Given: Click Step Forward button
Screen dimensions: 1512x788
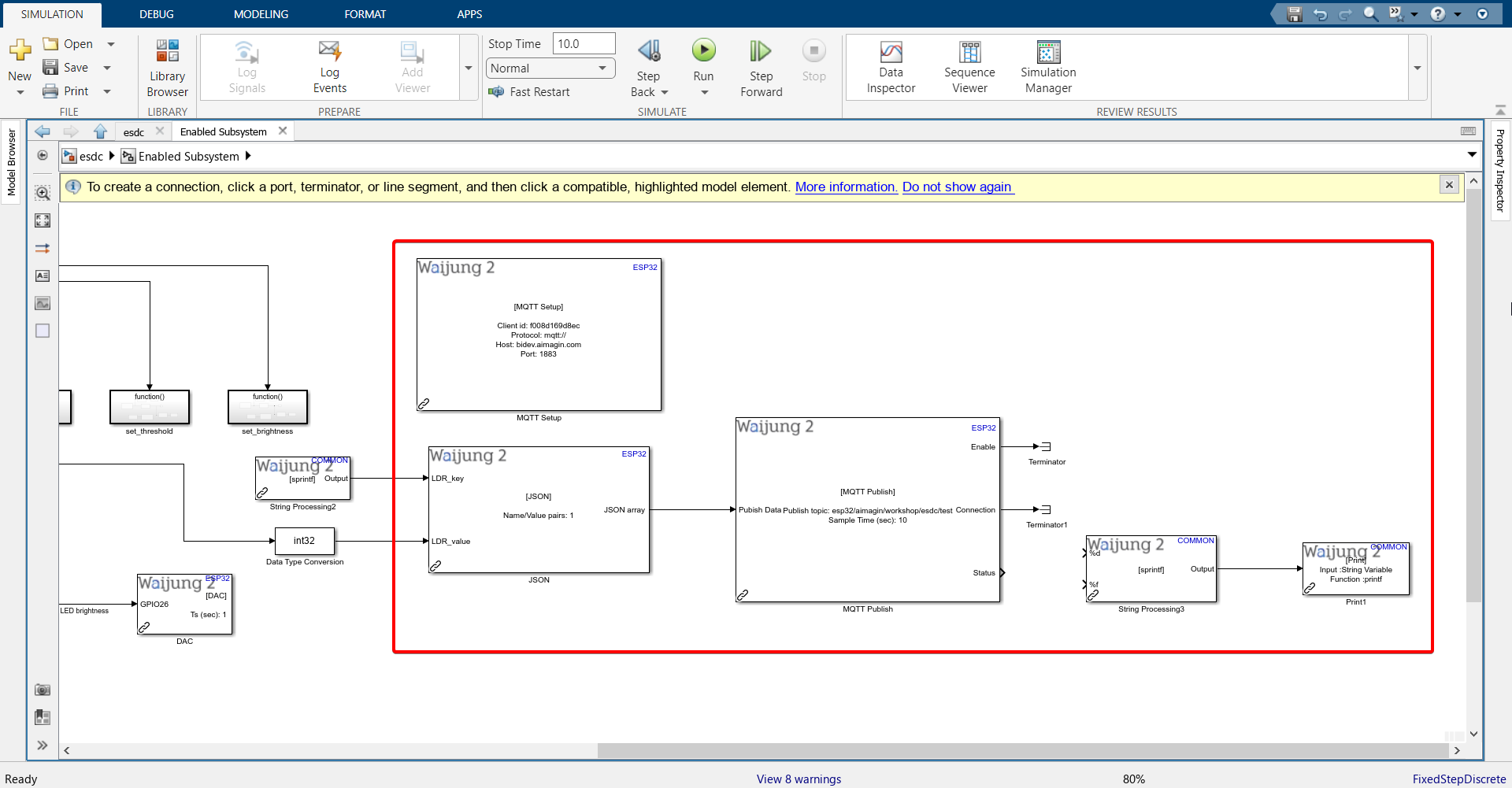Looking at the screenshot, I should click(761, 68).
